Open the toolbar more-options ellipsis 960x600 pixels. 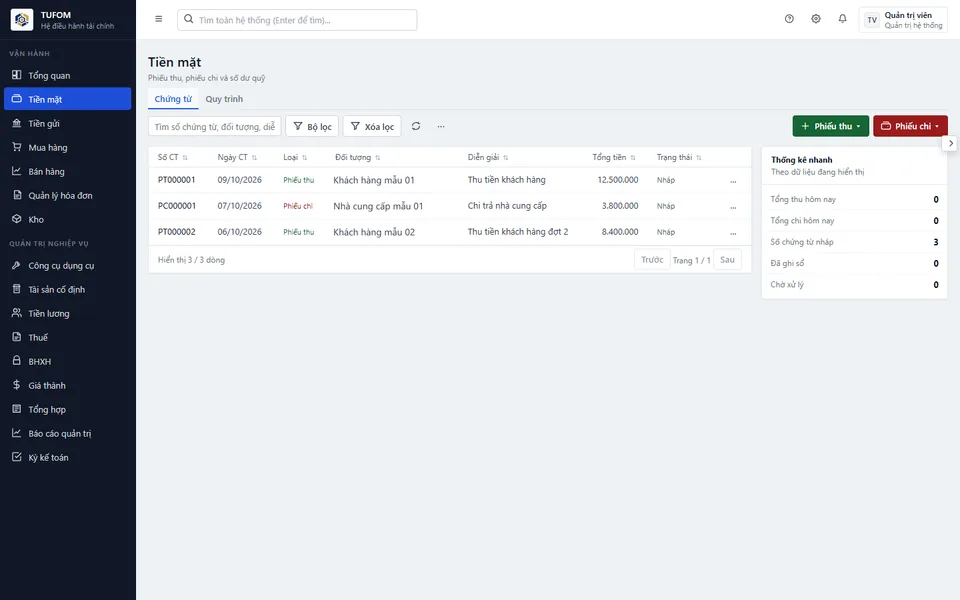point(441,126)
